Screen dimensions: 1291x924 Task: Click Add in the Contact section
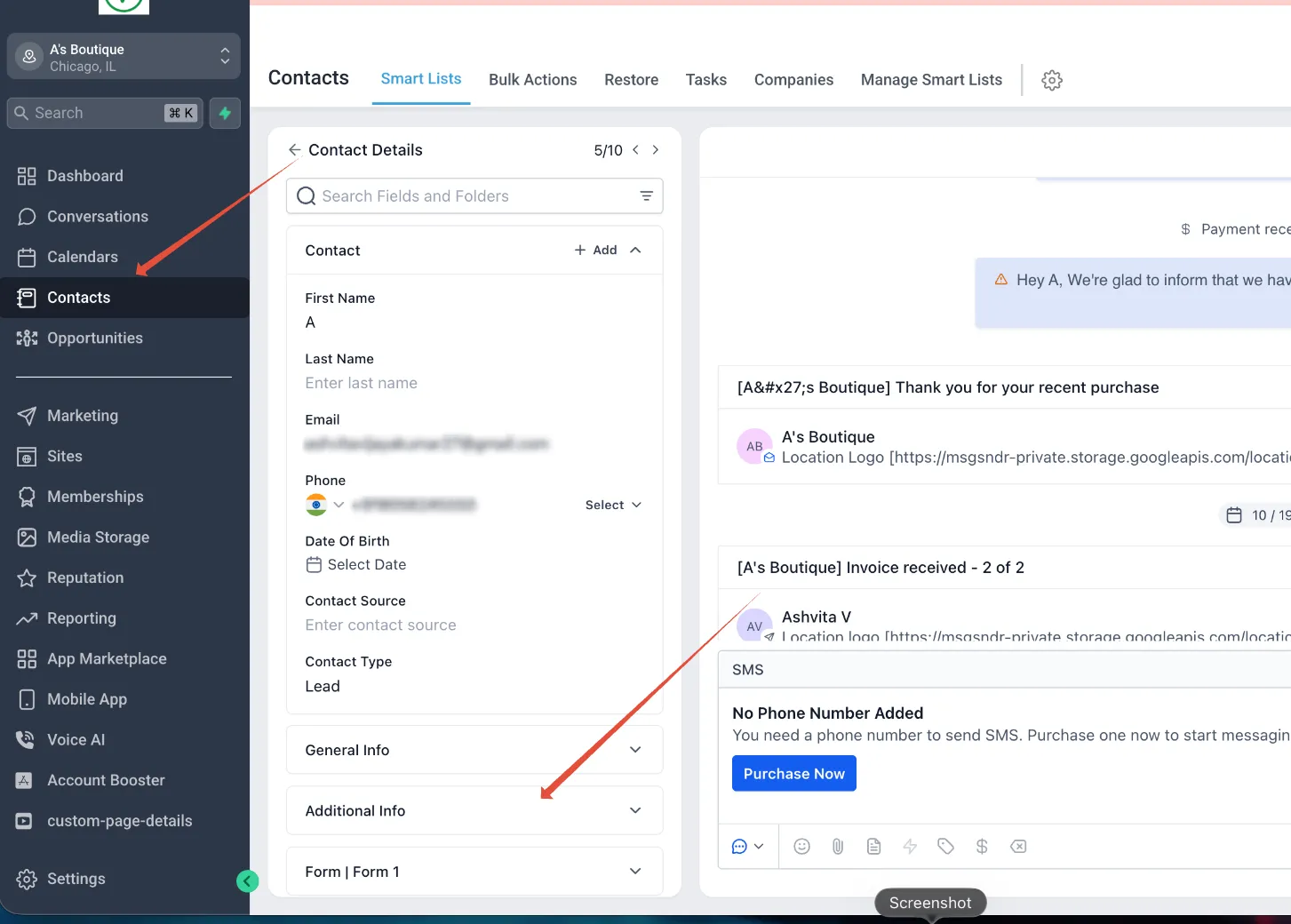pos(595,251)
